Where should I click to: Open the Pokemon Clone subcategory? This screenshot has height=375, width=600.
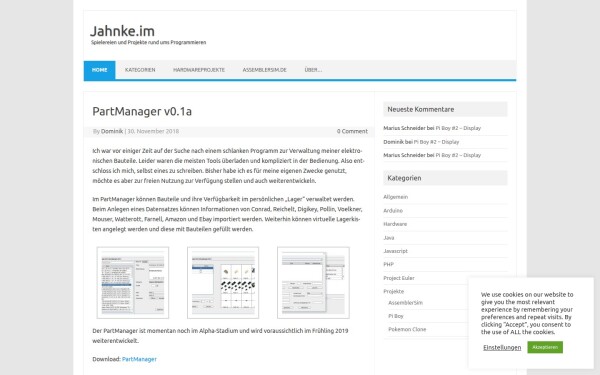(407, 329)
